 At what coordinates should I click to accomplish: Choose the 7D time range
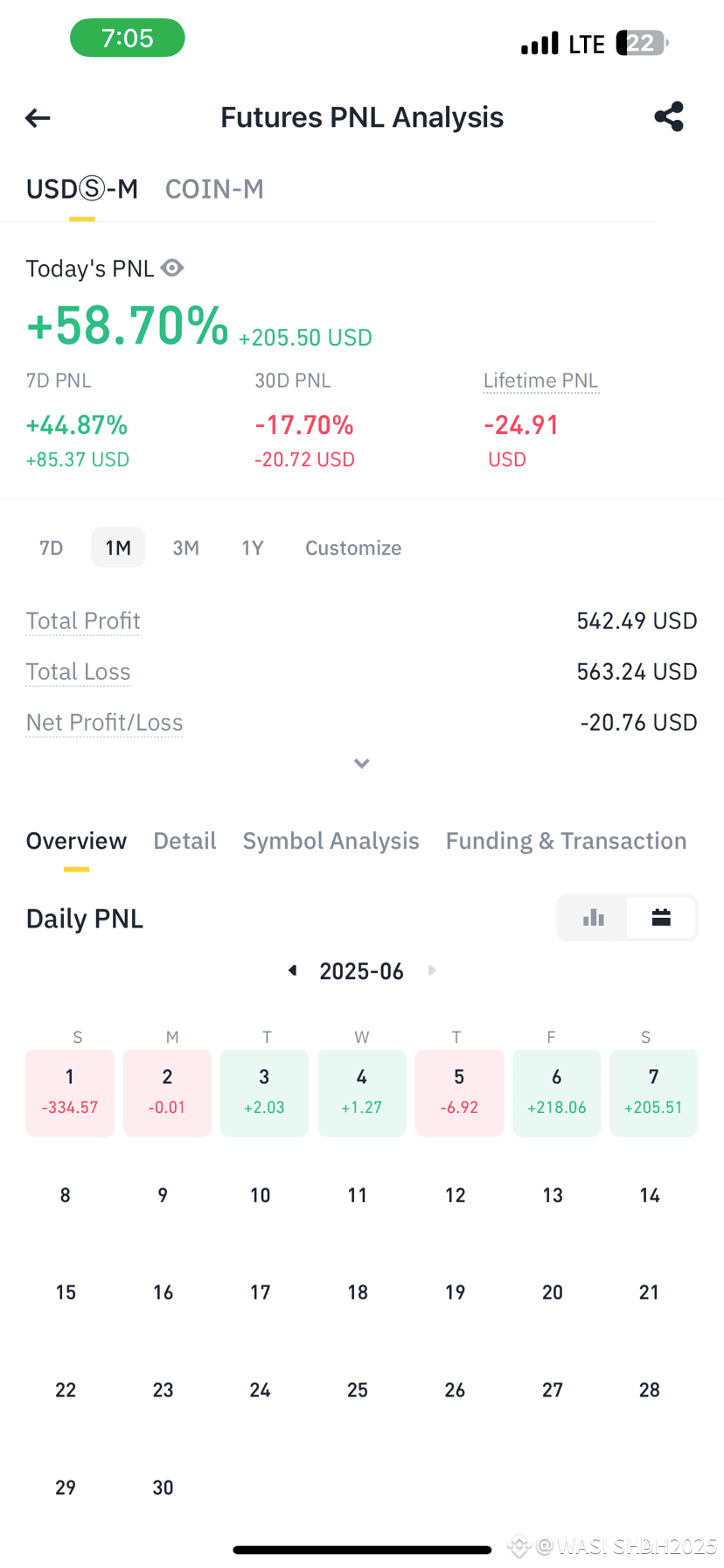52,548
